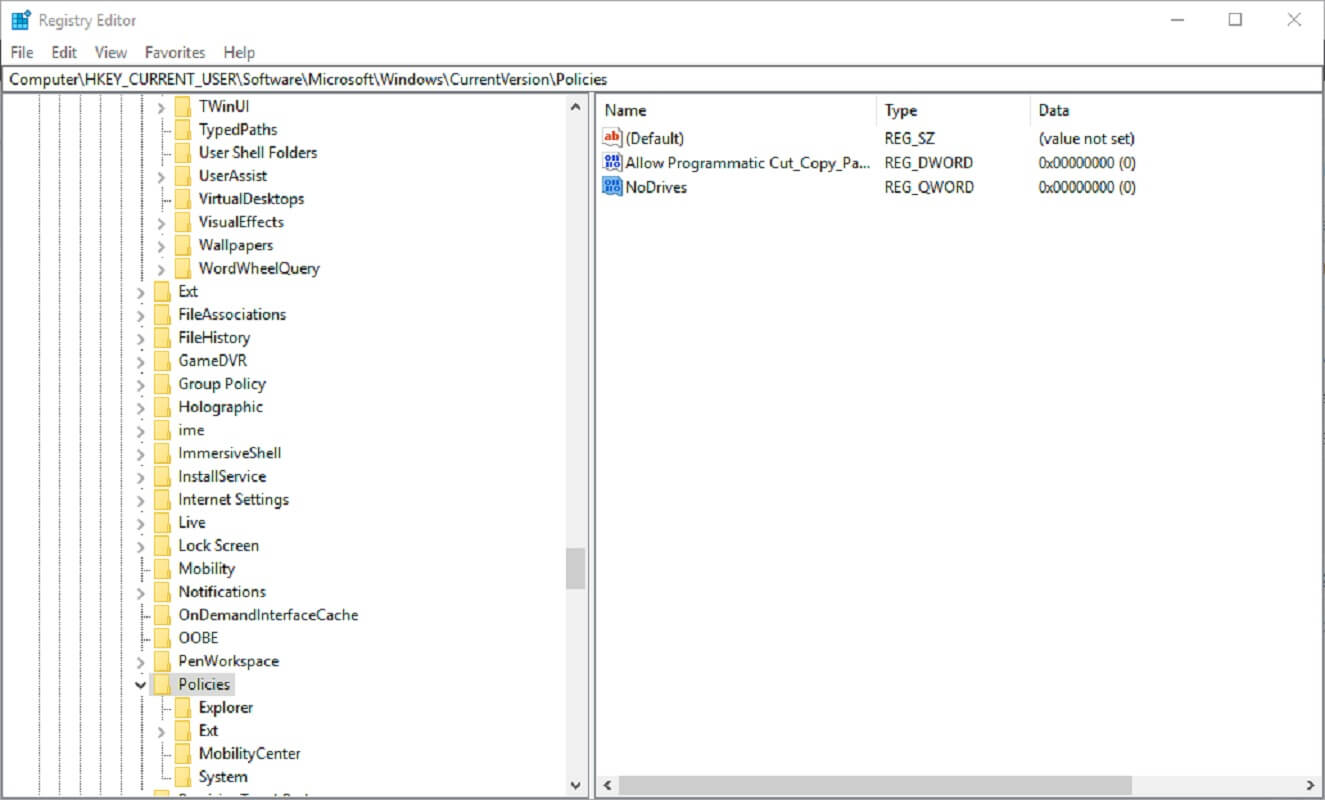Screen dimensions: 1325x800
Task: Expand the Lock Screen key
Action: [141, 545]
